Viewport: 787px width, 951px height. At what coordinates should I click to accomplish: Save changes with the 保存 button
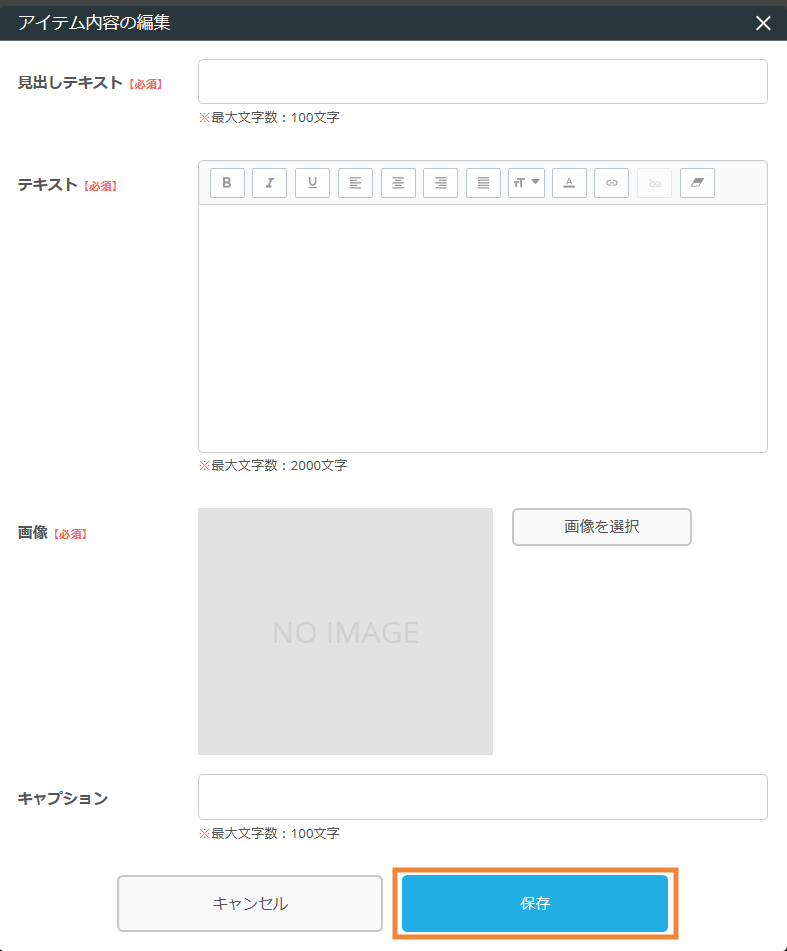535,903
